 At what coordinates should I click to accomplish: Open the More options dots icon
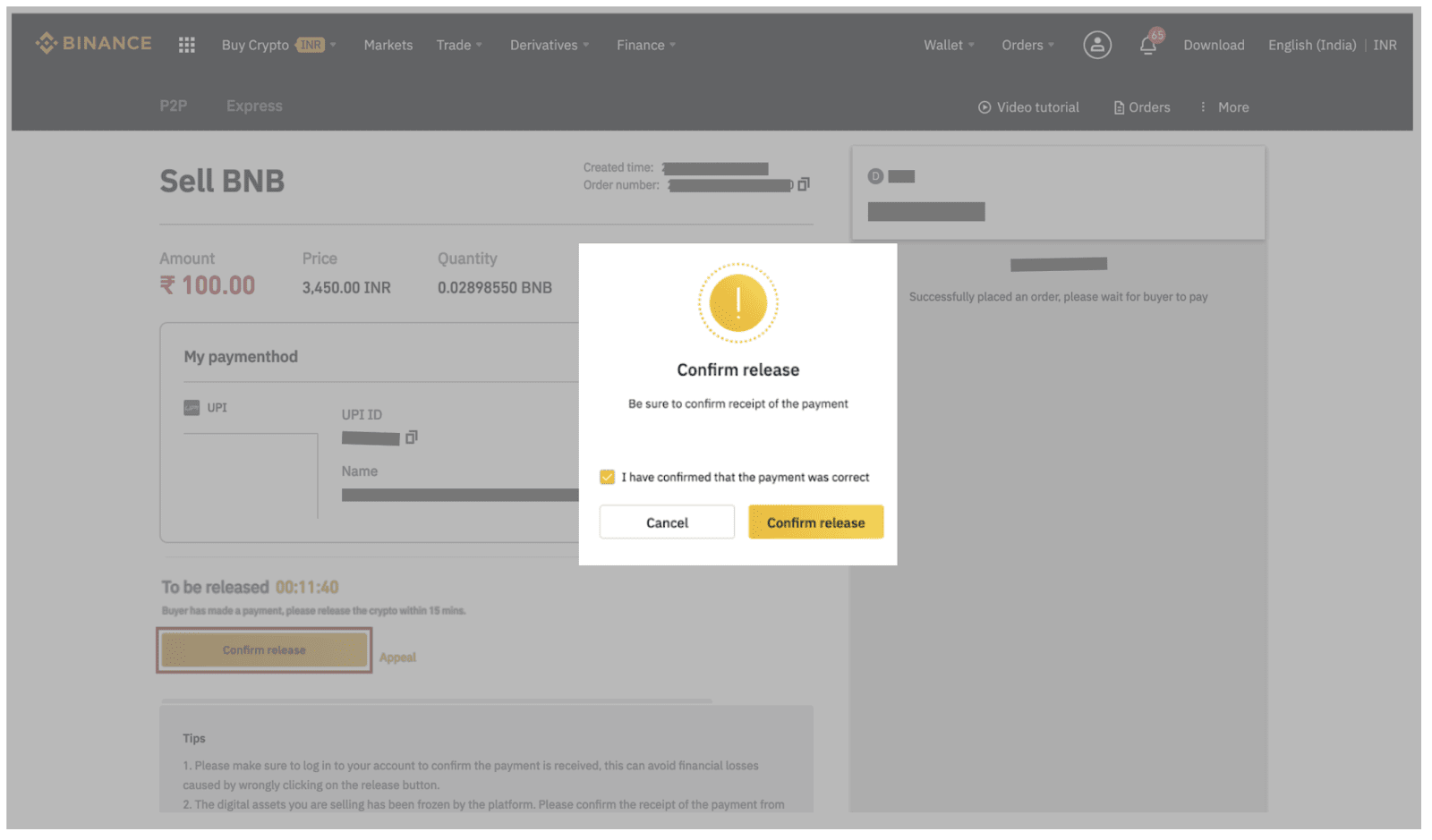tap(1203, 107)
